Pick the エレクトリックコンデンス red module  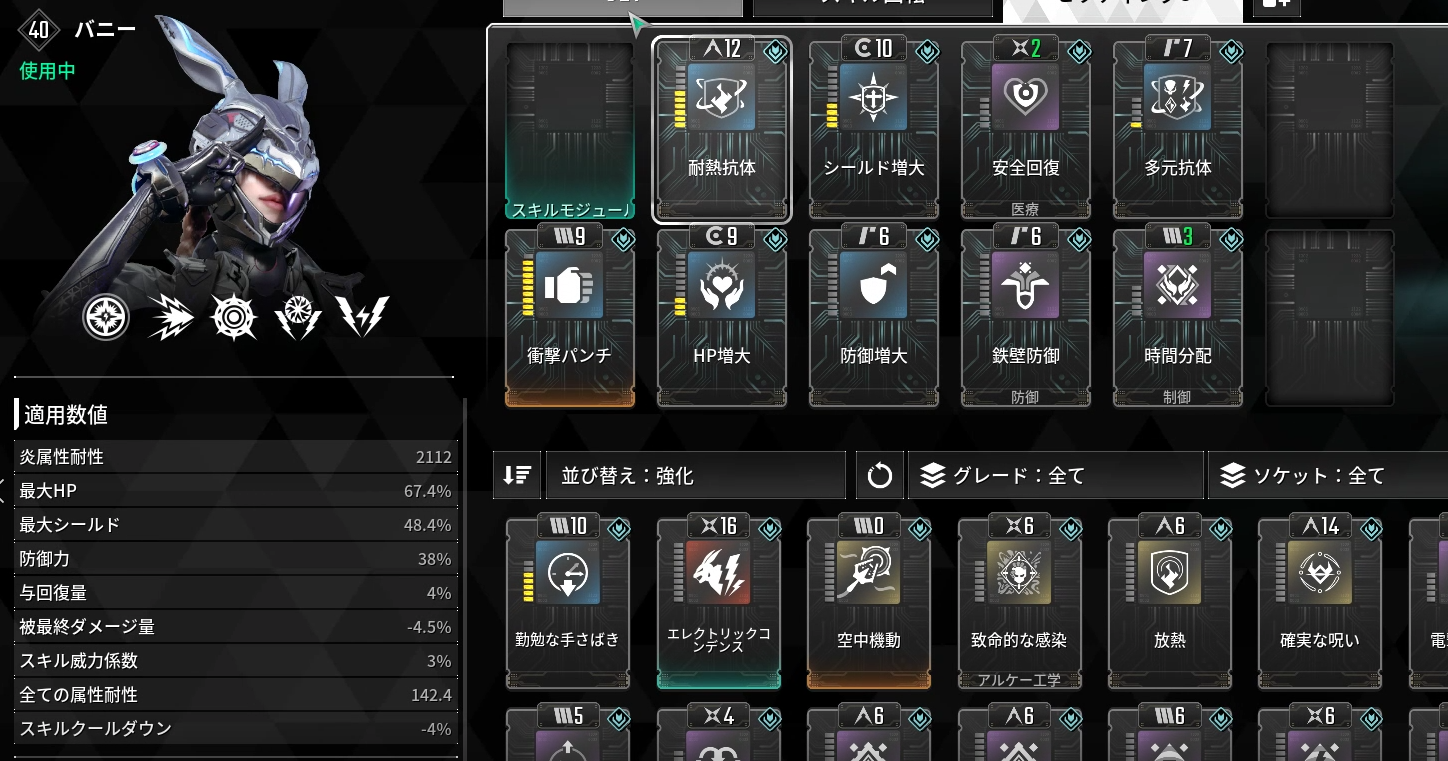point(719,603)
